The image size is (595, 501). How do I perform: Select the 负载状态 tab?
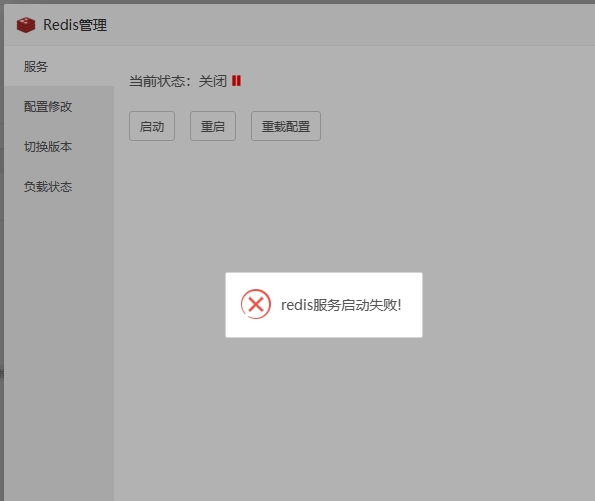tap(59, 187)
